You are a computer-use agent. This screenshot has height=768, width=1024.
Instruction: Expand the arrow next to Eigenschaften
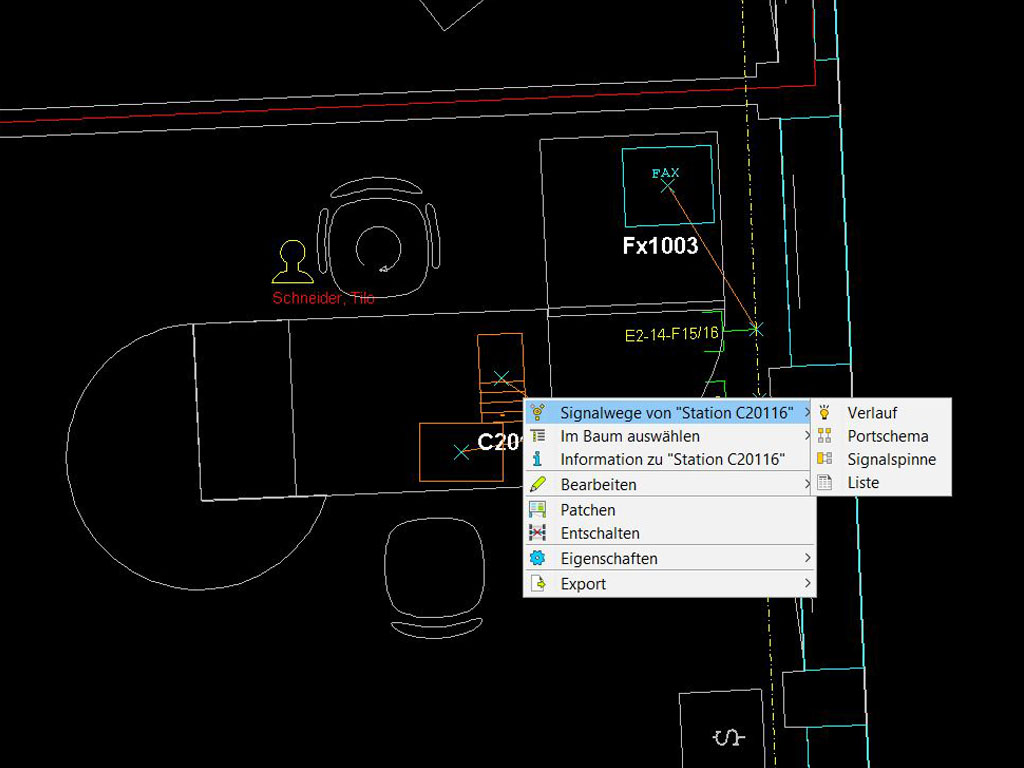tap(808, 558)
